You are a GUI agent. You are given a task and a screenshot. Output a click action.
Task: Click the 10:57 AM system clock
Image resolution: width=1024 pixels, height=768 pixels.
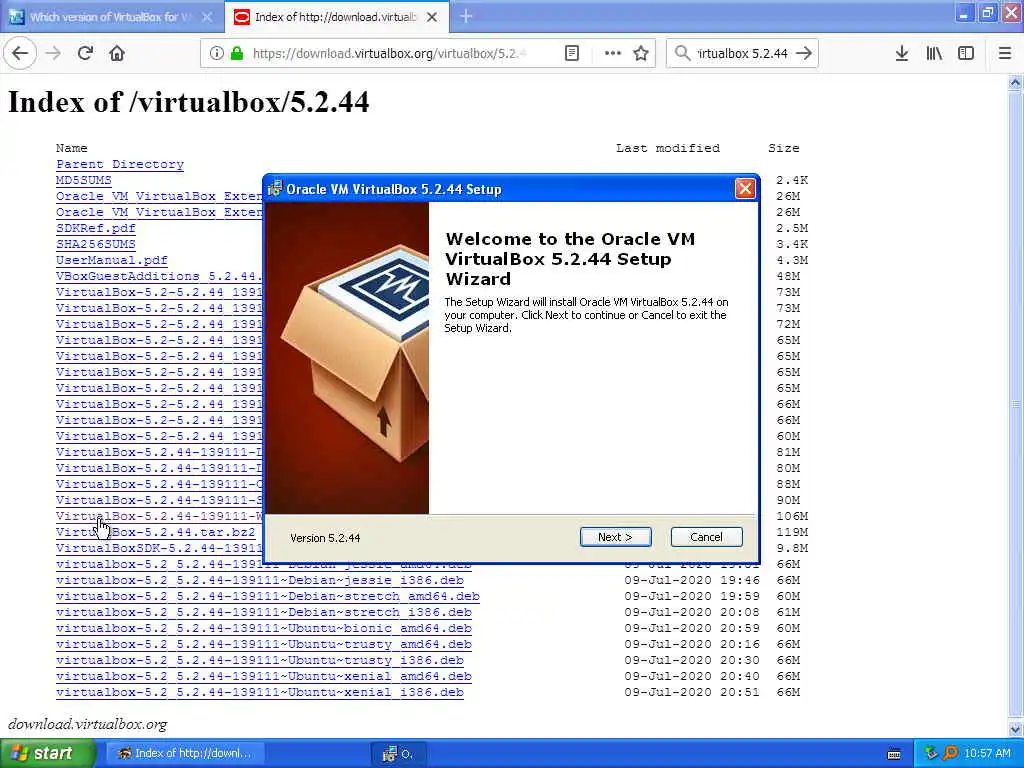point(987,753)
